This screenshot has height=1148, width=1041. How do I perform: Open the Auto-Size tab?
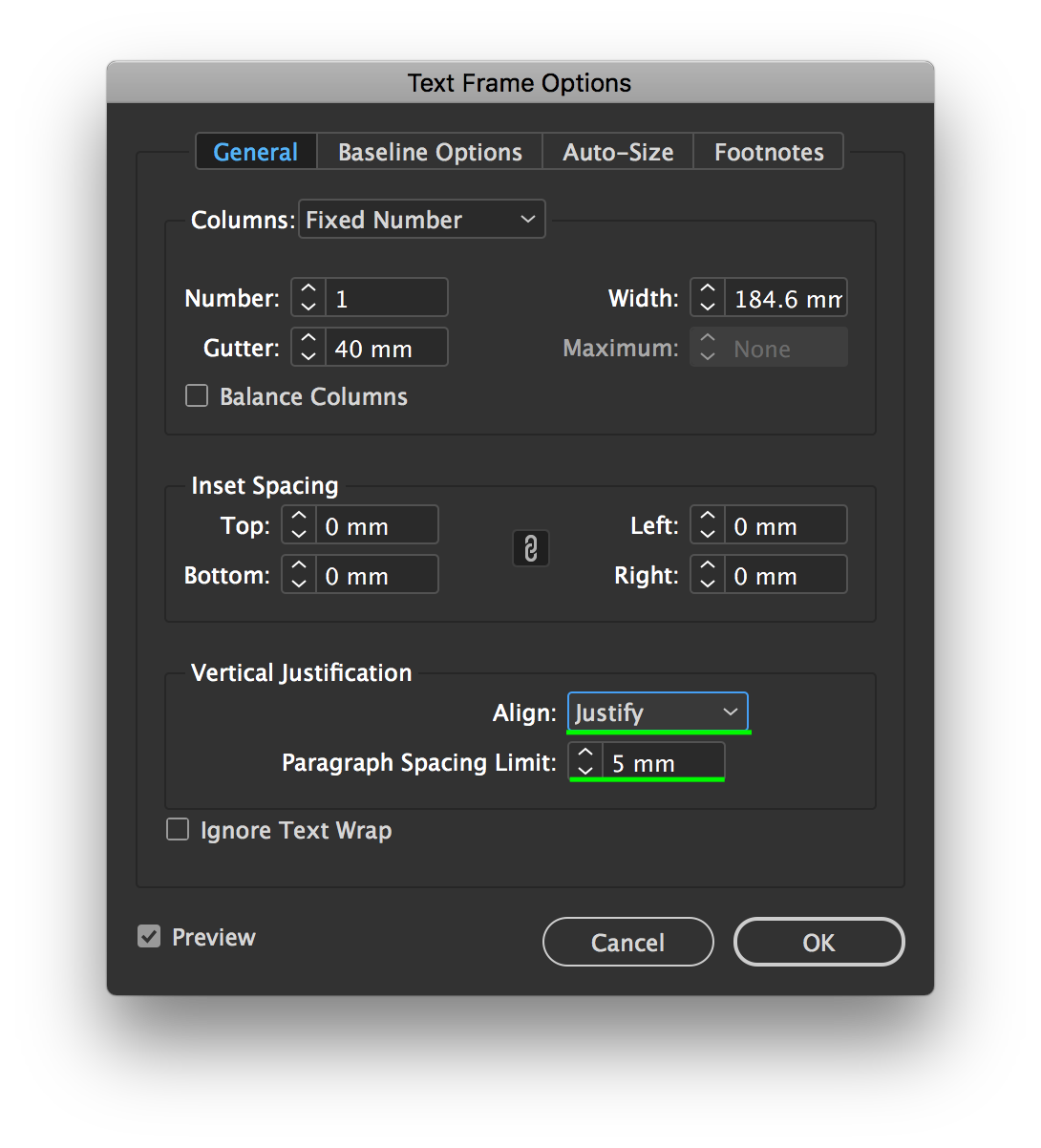(617, 151)
